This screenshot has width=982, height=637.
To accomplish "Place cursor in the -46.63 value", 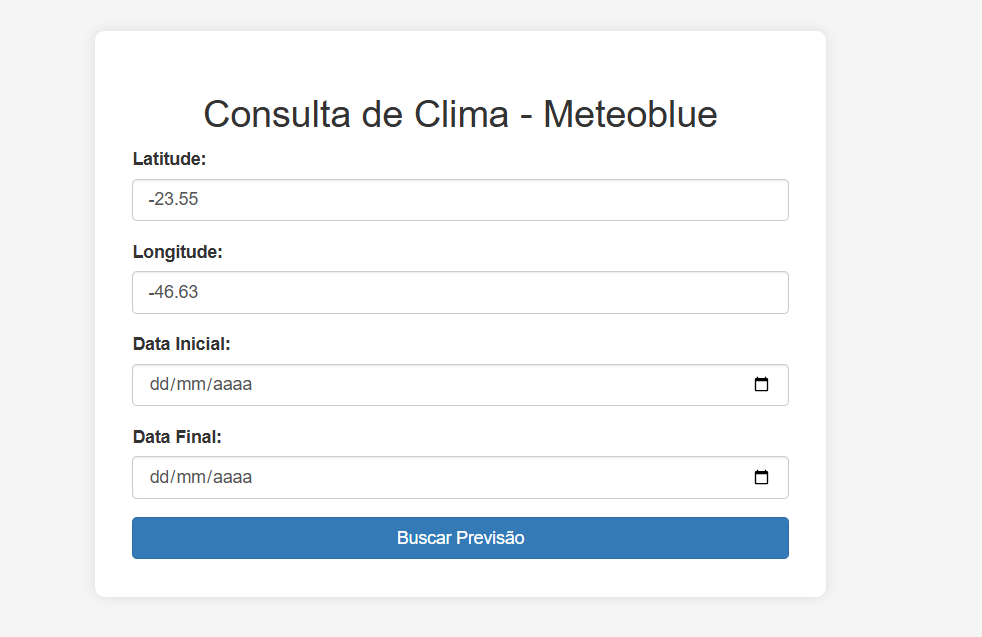I will (173, 292).
